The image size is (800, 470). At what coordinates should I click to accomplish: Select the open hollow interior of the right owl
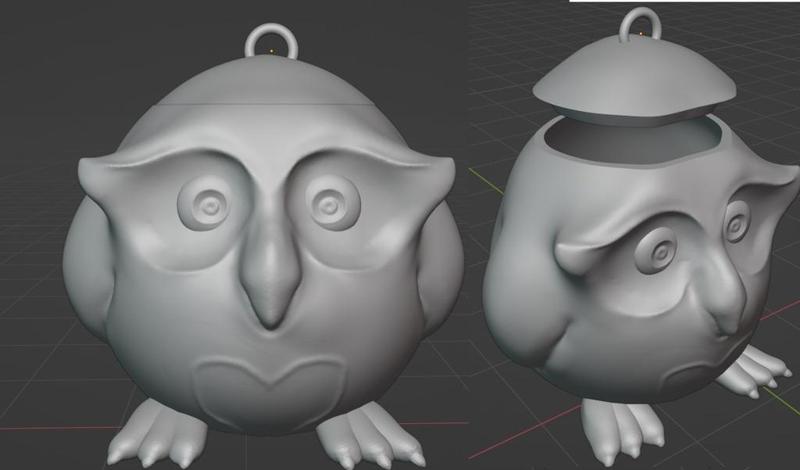coord(634,141)
